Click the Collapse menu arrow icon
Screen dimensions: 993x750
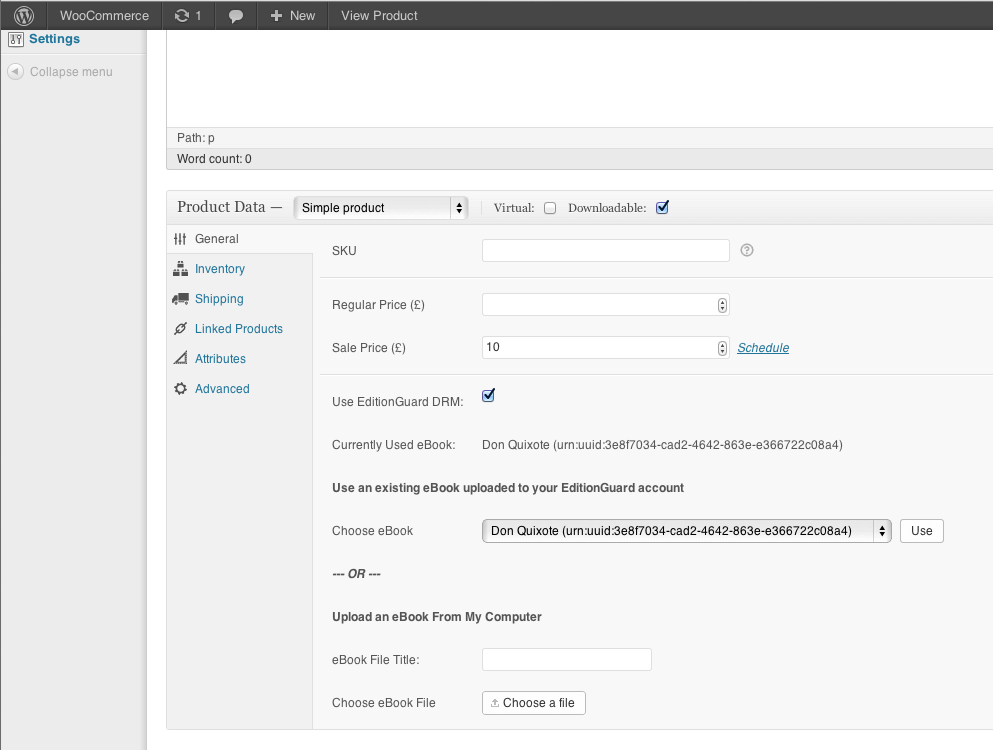click(15, 72)
